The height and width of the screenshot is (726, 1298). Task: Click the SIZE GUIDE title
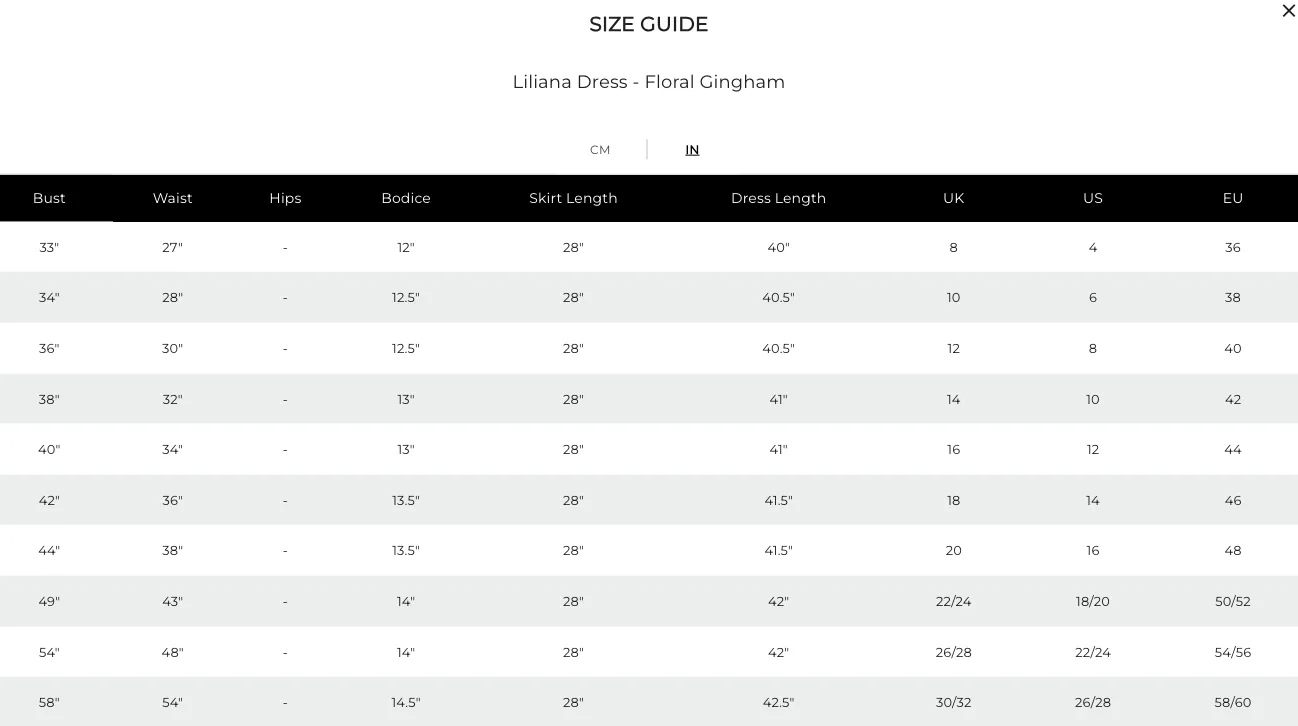pyautogui.click(x=649, y=25)
